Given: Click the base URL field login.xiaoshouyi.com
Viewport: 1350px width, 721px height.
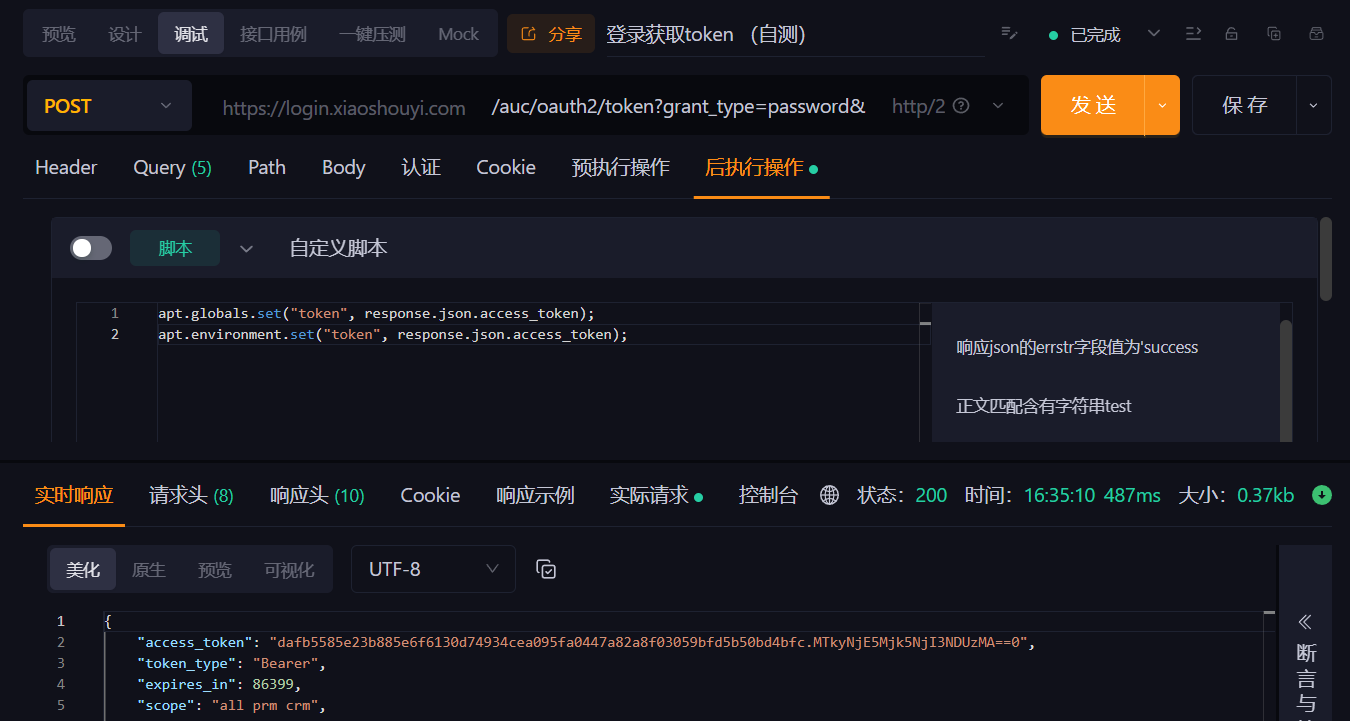Looking at the screenshot, I should pos(344,107).
